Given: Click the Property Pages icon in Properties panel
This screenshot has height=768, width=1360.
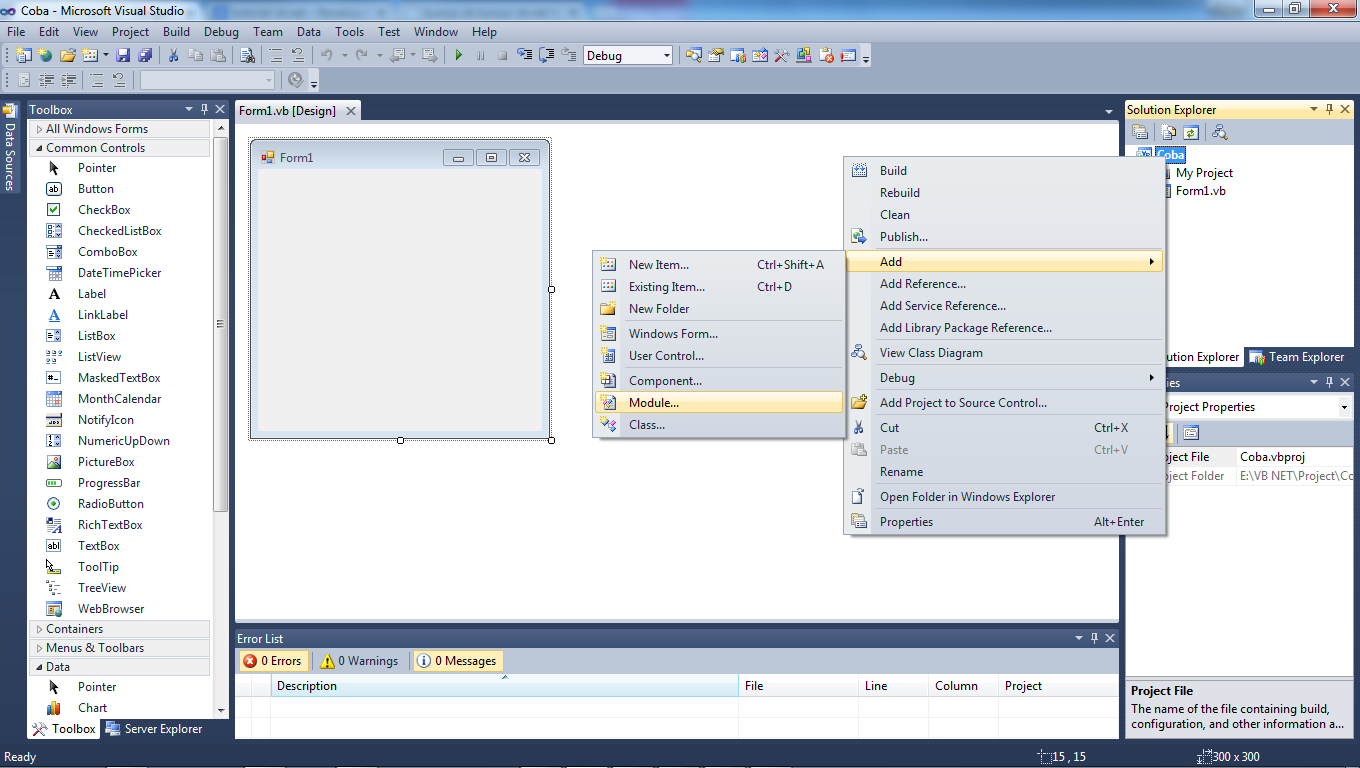Looking at the screenshot, I should (1191, 433).
